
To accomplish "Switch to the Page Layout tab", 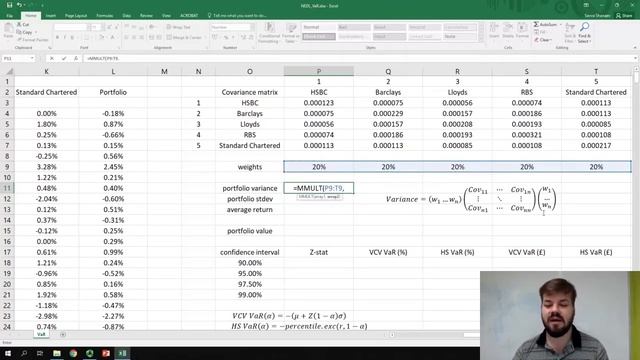I will [x=76, y=16].
